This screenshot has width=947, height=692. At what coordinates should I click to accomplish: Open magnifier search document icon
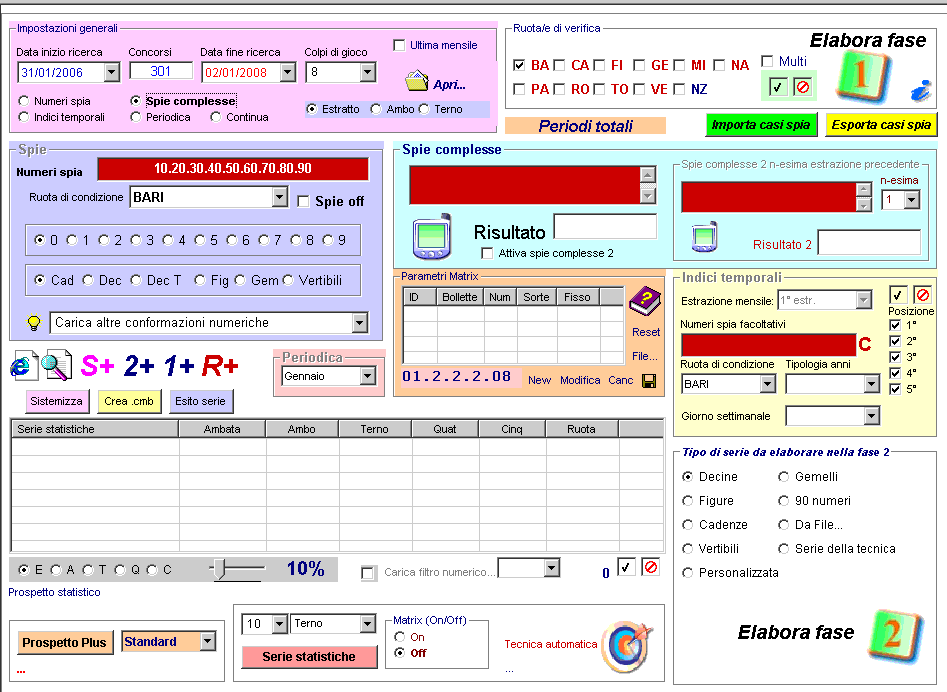(x=56, y=365)
